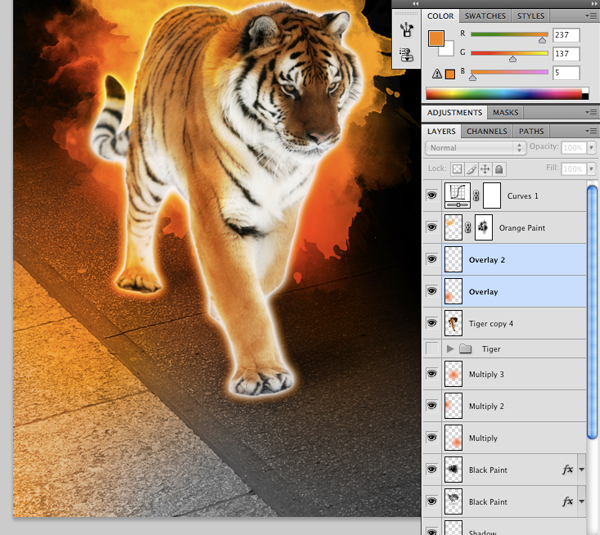Viewport: 600px width, 535px height.
Task: Click the Tiger group folder icon
Action: click(x=465, y=349)
